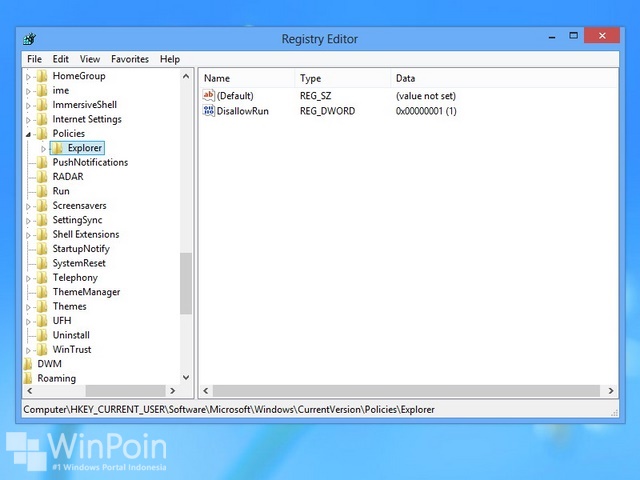Click the DWM folder icon

pyautogui.click(x=27, y=364)
